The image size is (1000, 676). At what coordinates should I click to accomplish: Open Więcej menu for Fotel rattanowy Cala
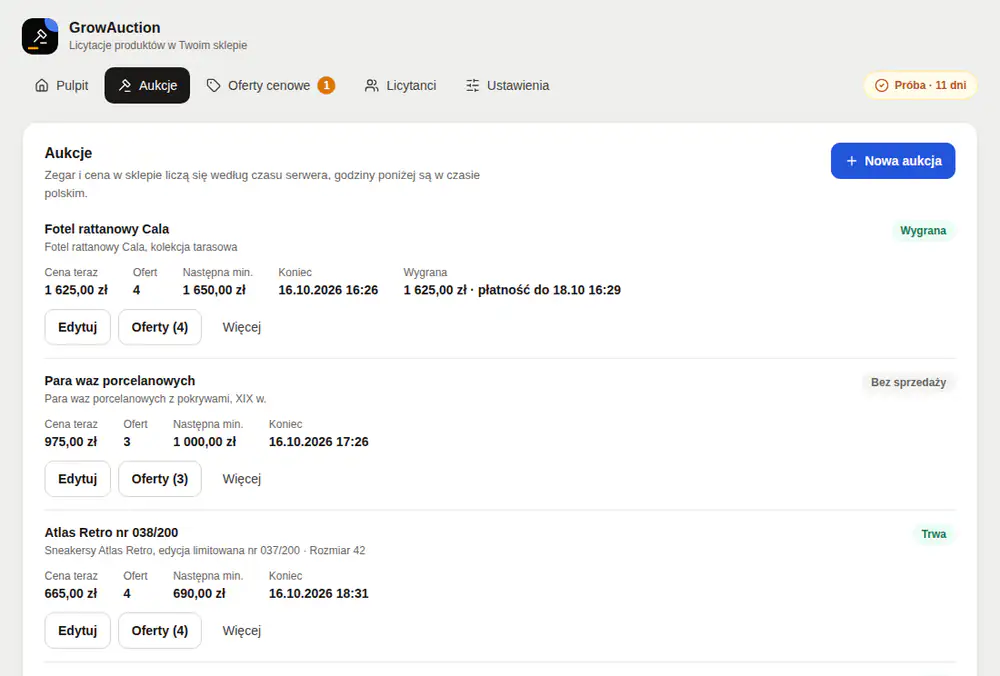tap(242, 327)
